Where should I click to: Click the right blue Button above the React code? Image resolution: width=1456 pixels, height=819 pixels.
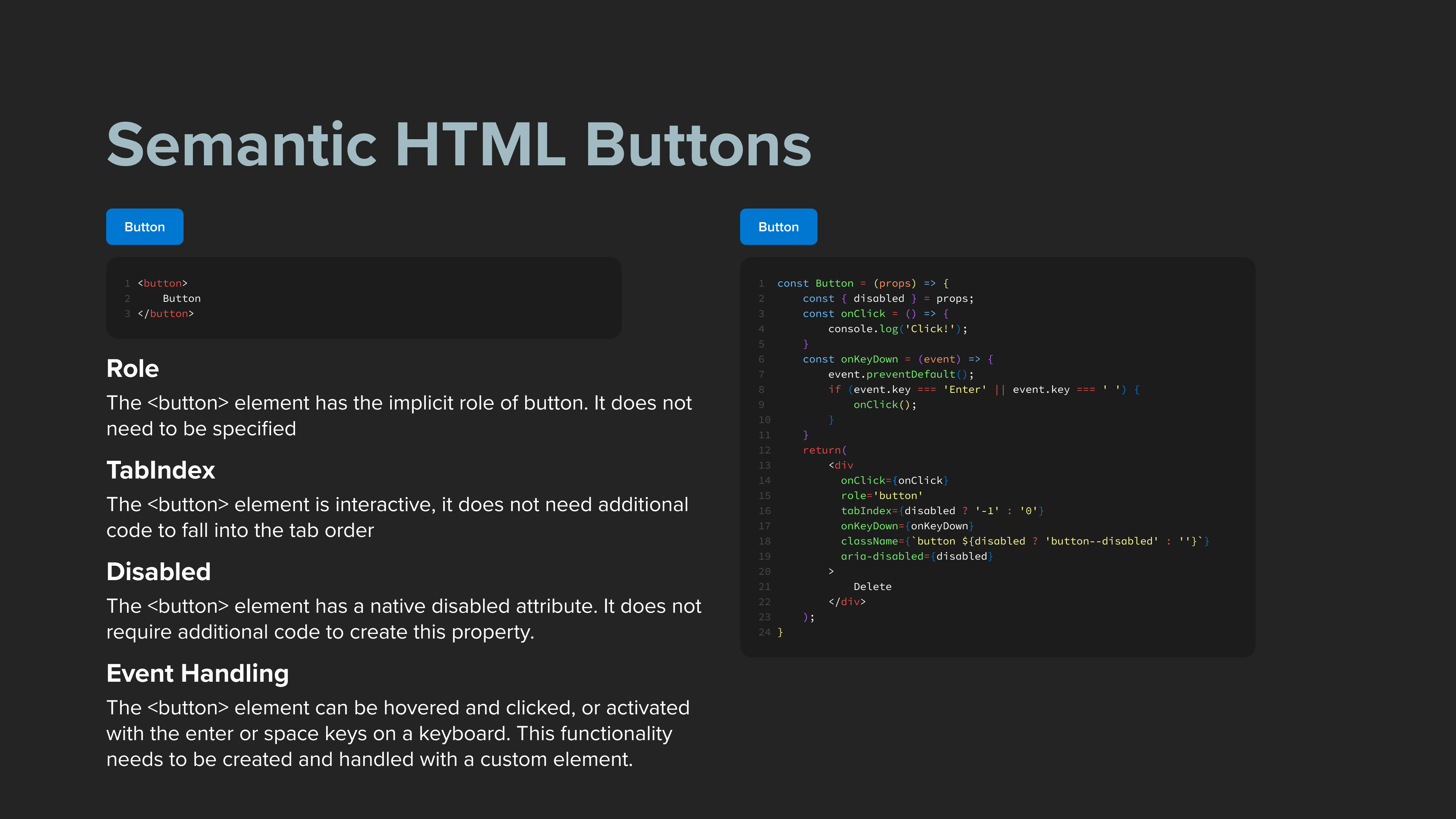[x=778, y=227]
